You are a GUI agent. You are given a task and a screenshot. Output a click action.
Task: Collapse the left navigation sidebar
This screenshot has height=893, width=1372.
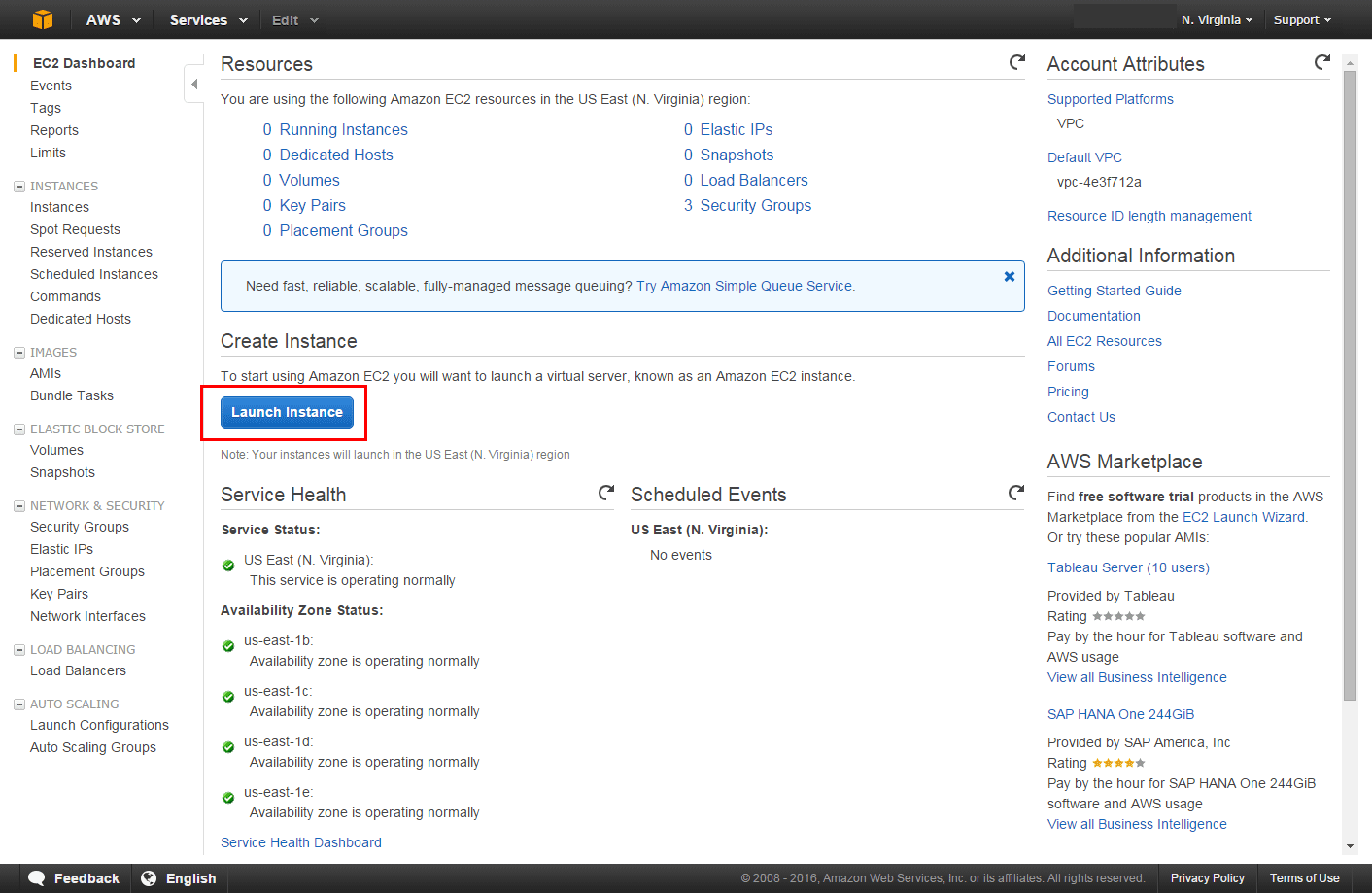click(x=194, y=85)
